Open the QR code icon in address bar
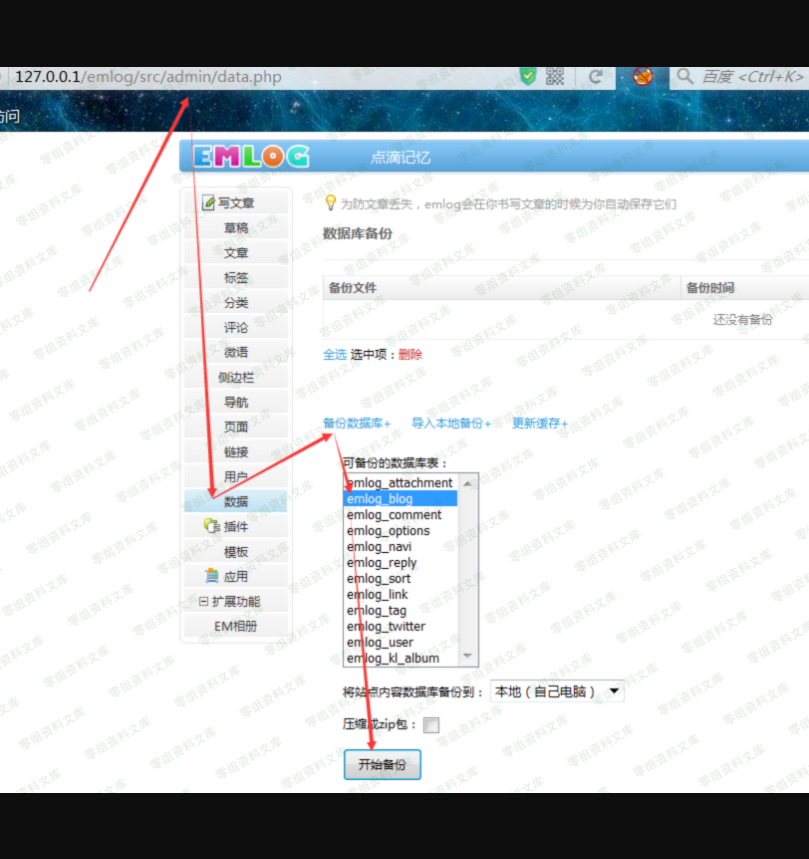 555,76
